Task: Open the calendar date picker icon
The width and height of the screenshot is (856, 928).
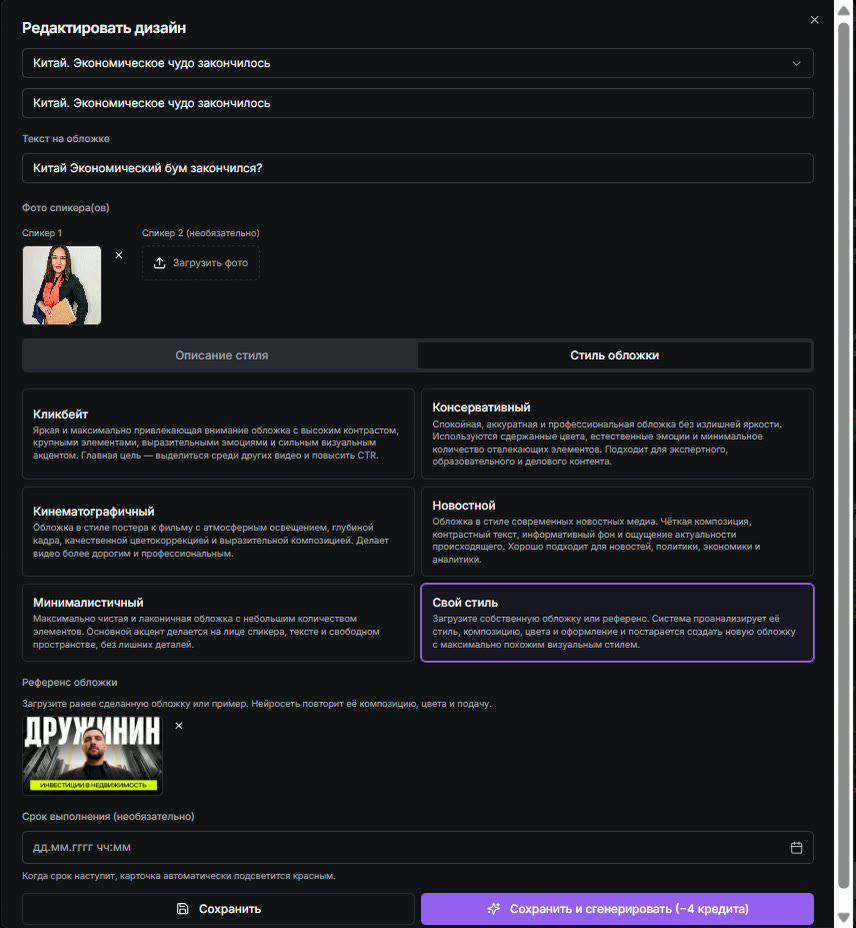Action: (x=796, y=848)
